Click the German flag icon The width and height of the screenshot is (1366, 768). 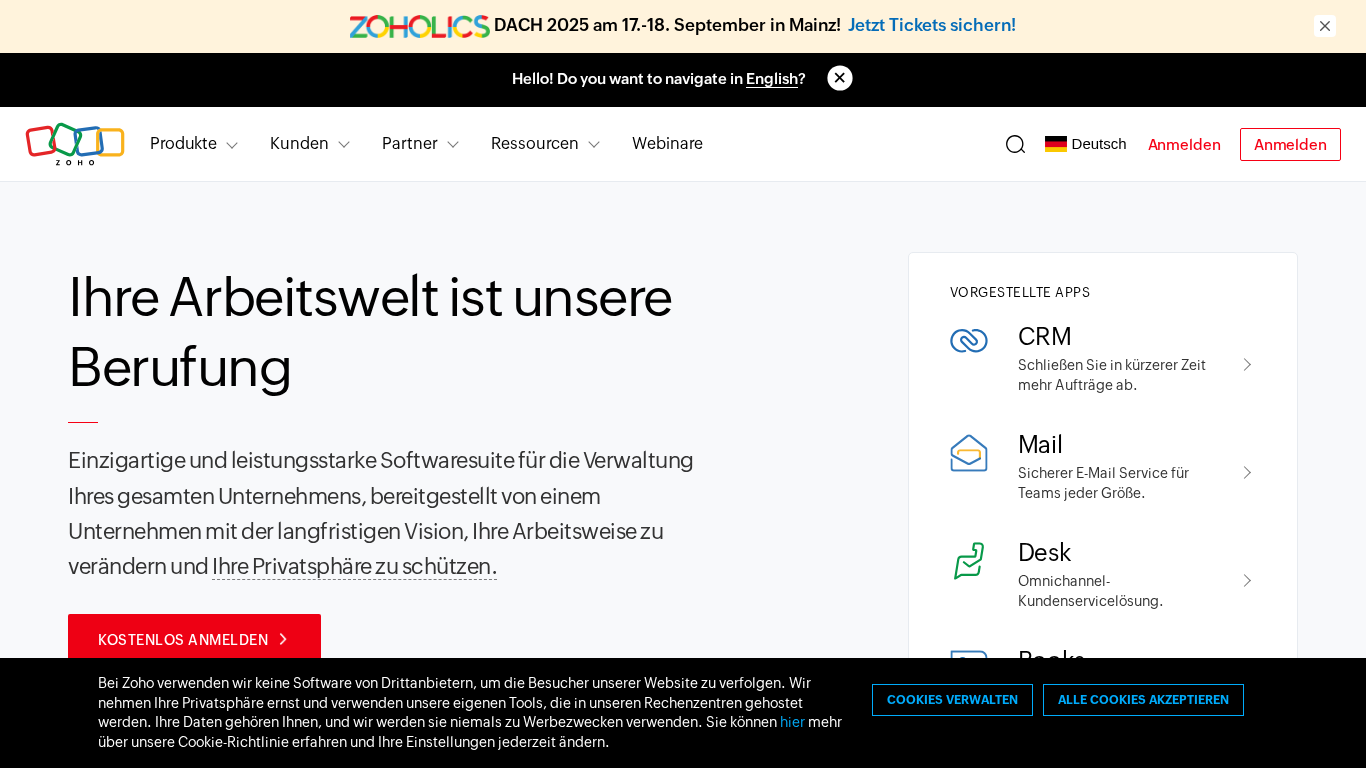click(1056, 144)
